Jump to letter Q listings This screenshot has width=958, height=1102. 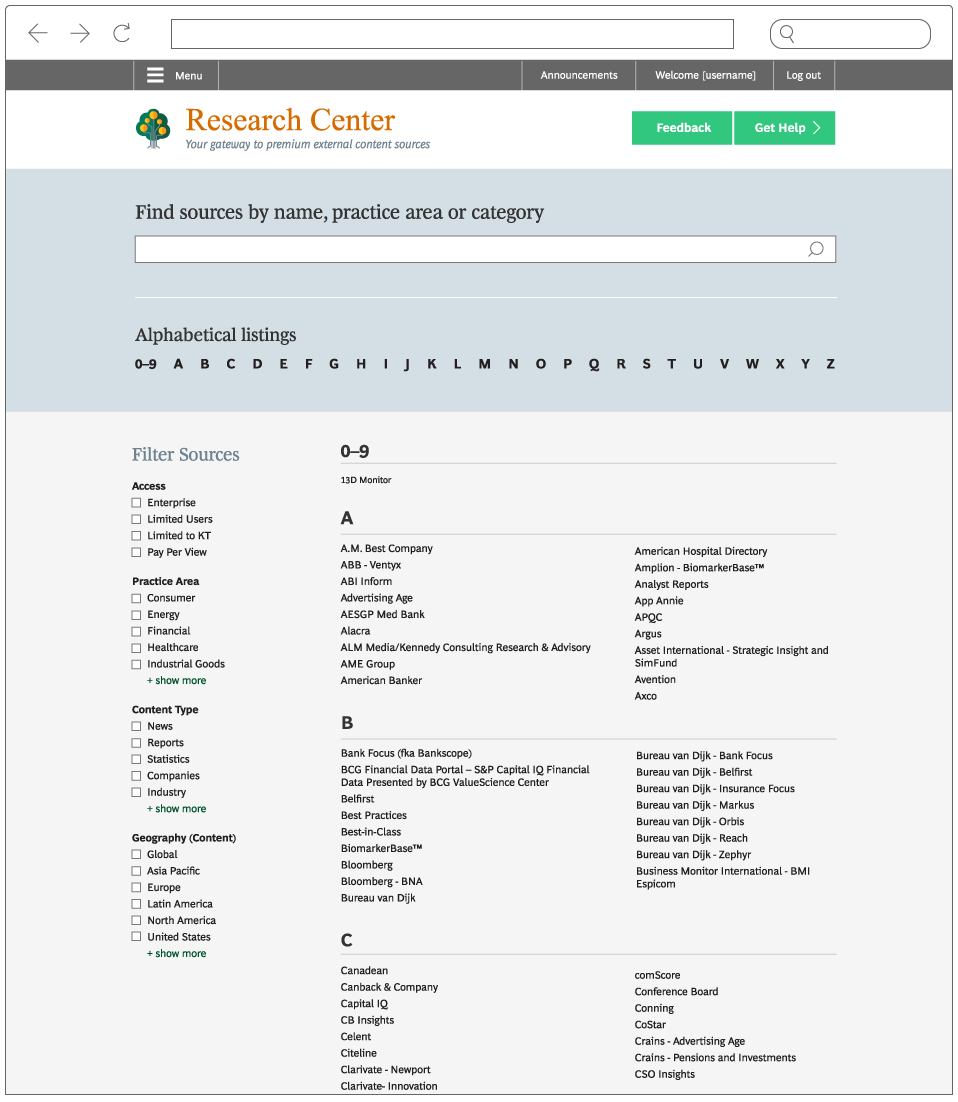pyautogui.click(x=594, y=364)
